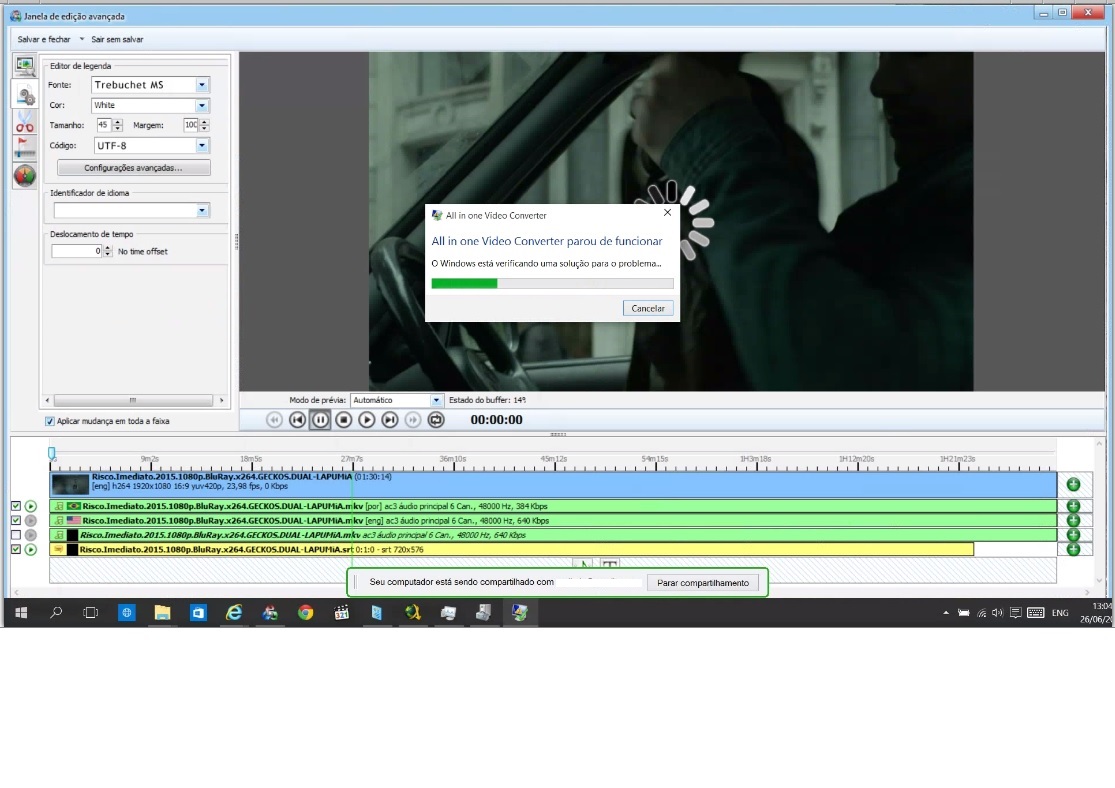The height and width of the screenshot is (788, 1115).
Task: Add item to the video track with plus
Action: coord(1073,484)
